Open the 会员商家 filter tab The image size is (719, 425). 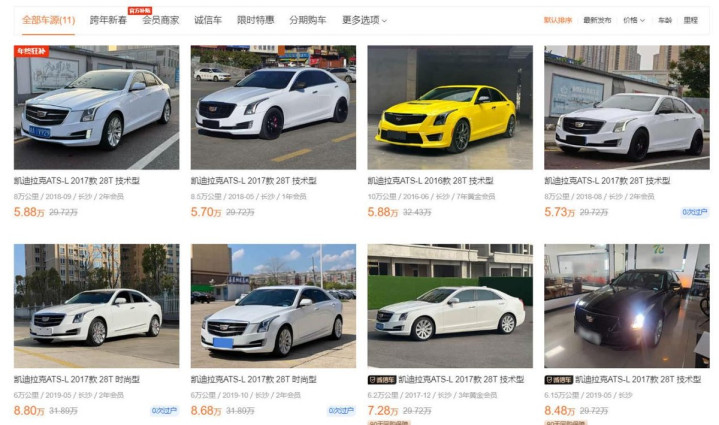pos(160,20)
